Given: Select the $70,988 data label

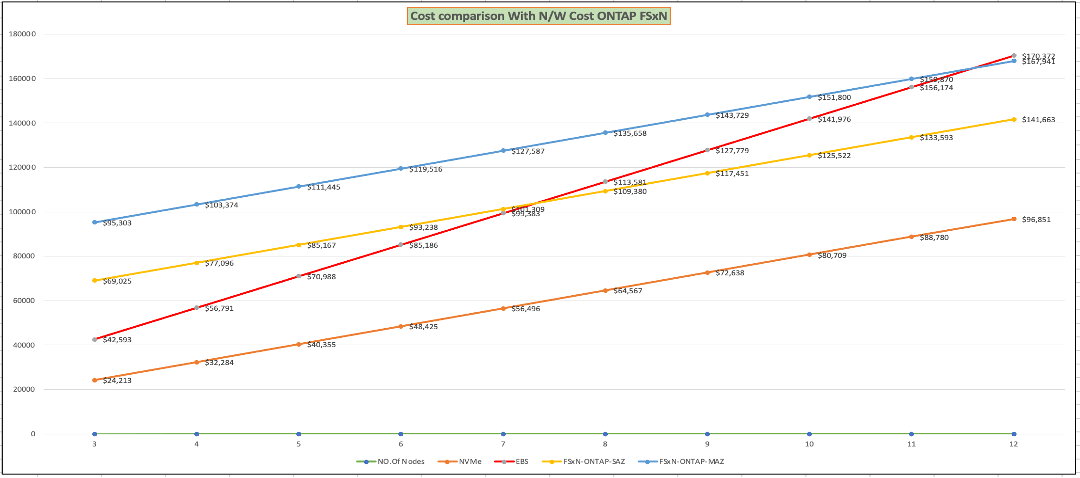Looking at the screenshot, I should coord(320,277).
